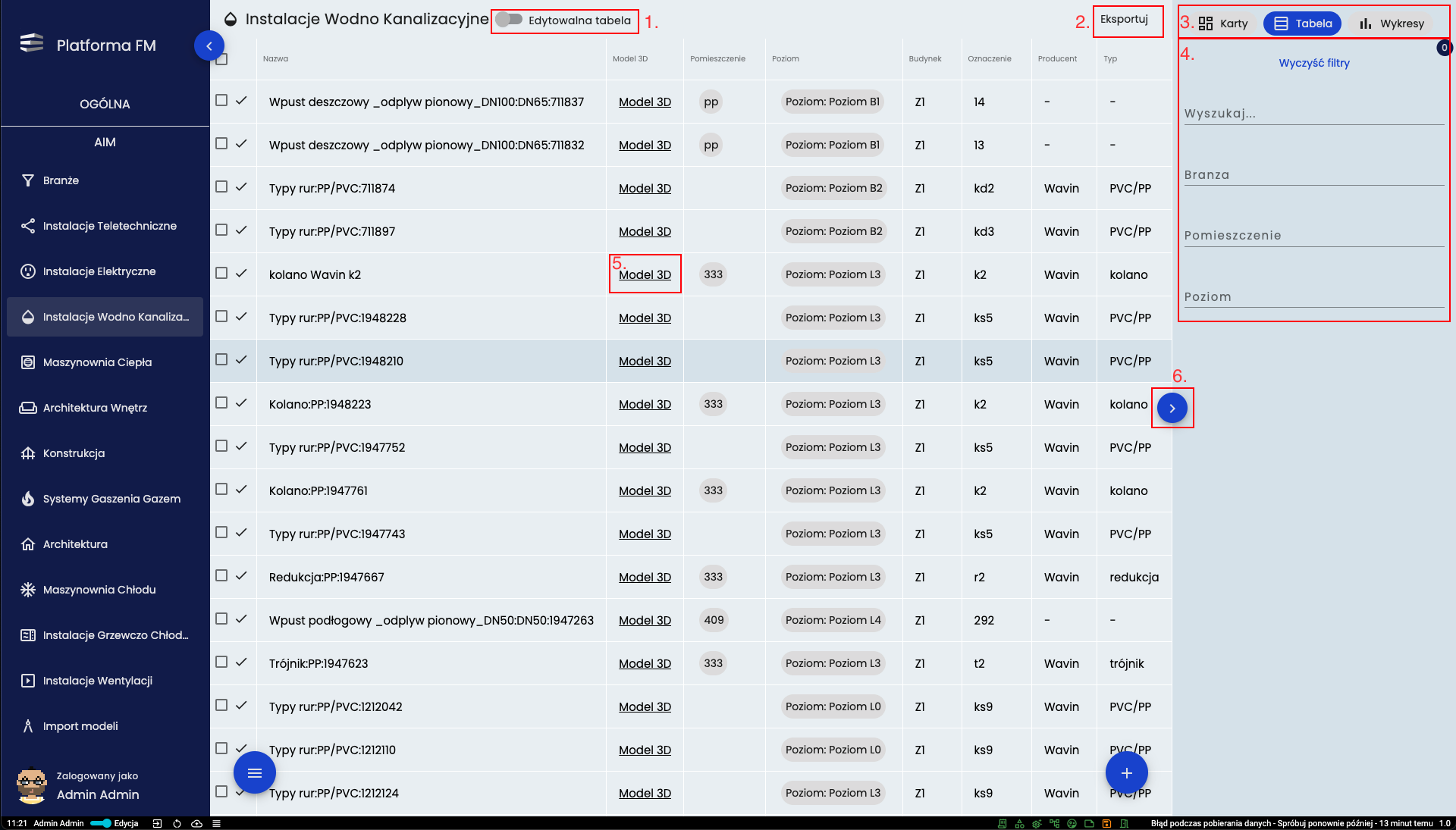Click the Poziom: Poziom B2 chip in kd3 row
This screenshot has height=830, width=1456.
[x=833, y=231]
